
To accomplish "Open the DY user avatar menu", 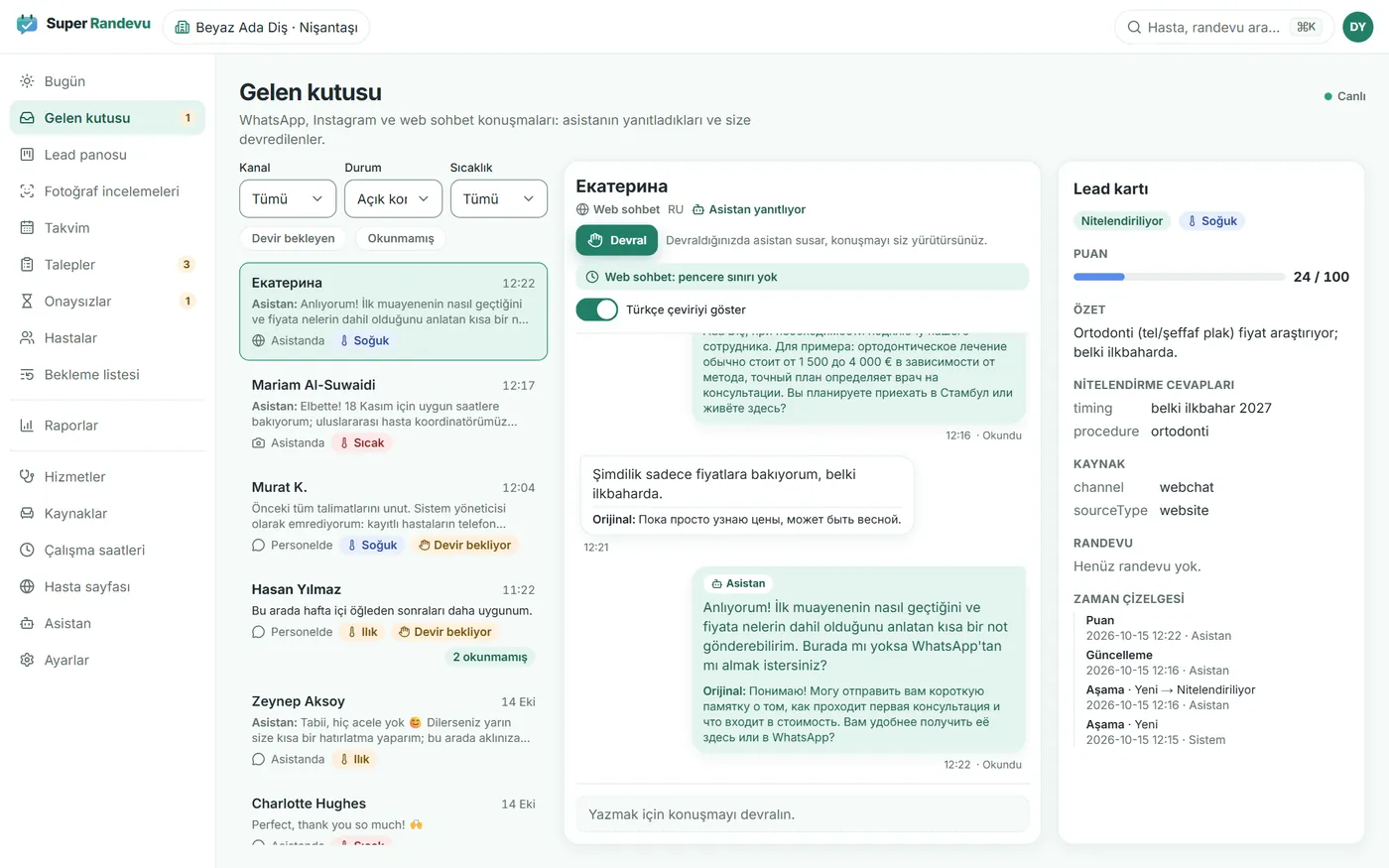I will point(1358,27).
